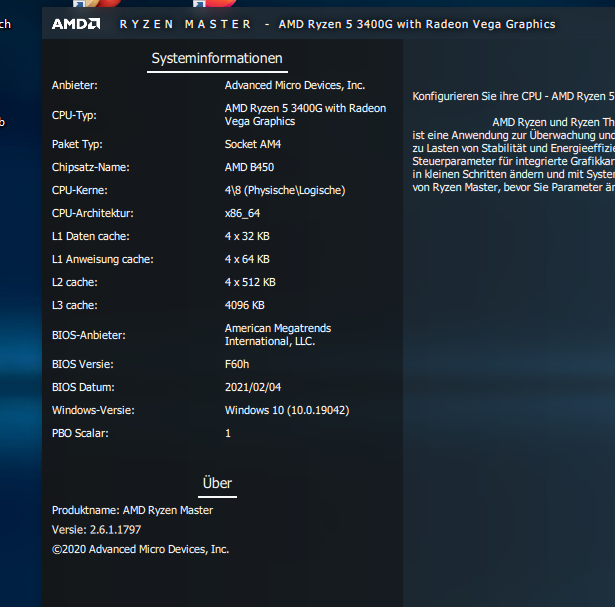Click the '4096 KB' L3 cache value
The height and width of the screenshot is (607, 615).
tap(245, 305)
